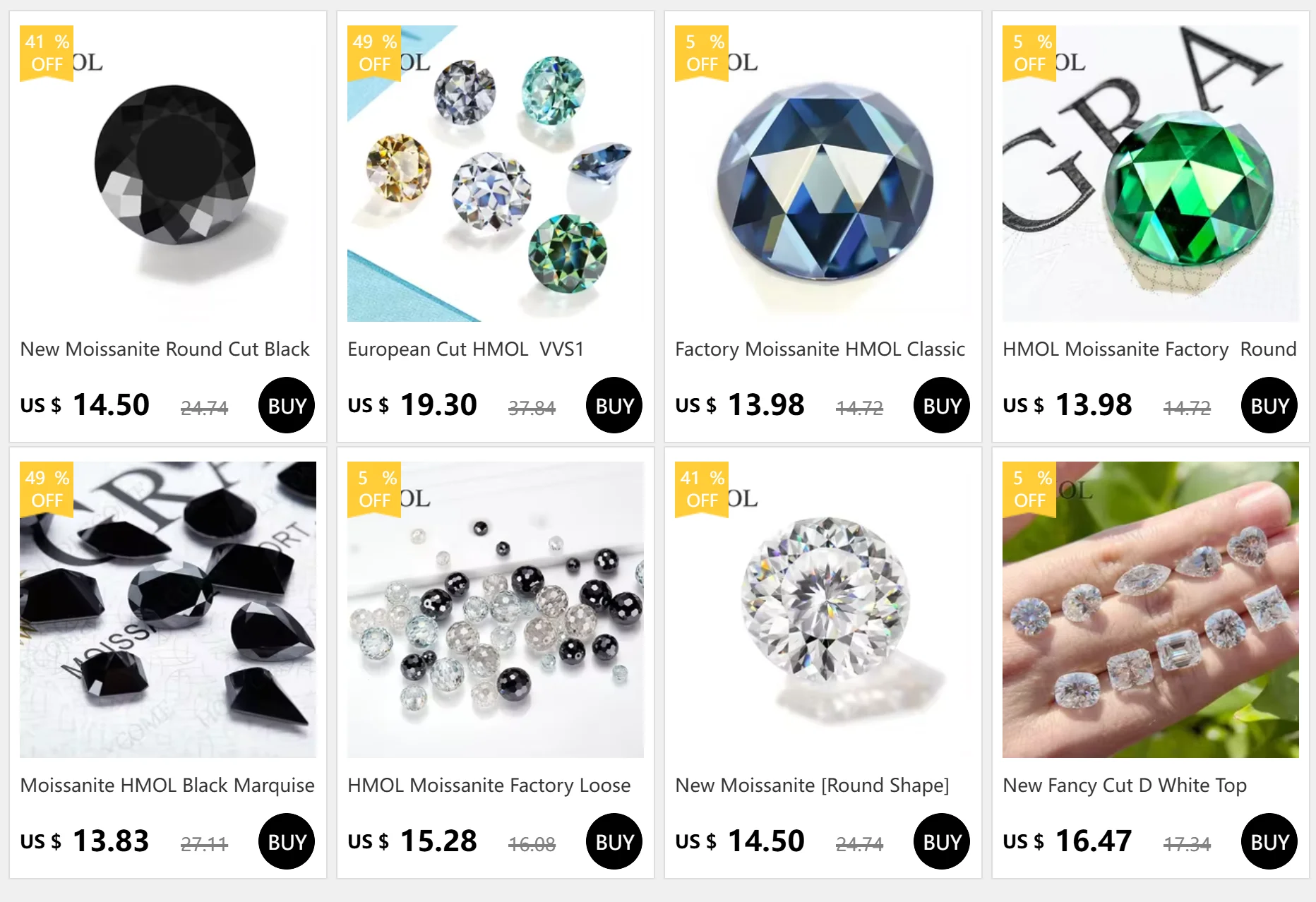Screen dimensions: 1316x902
Task: Click BUY for Moissanite HMOL Black Marquise
Action: pyautogui.click(x=287, y=841)
